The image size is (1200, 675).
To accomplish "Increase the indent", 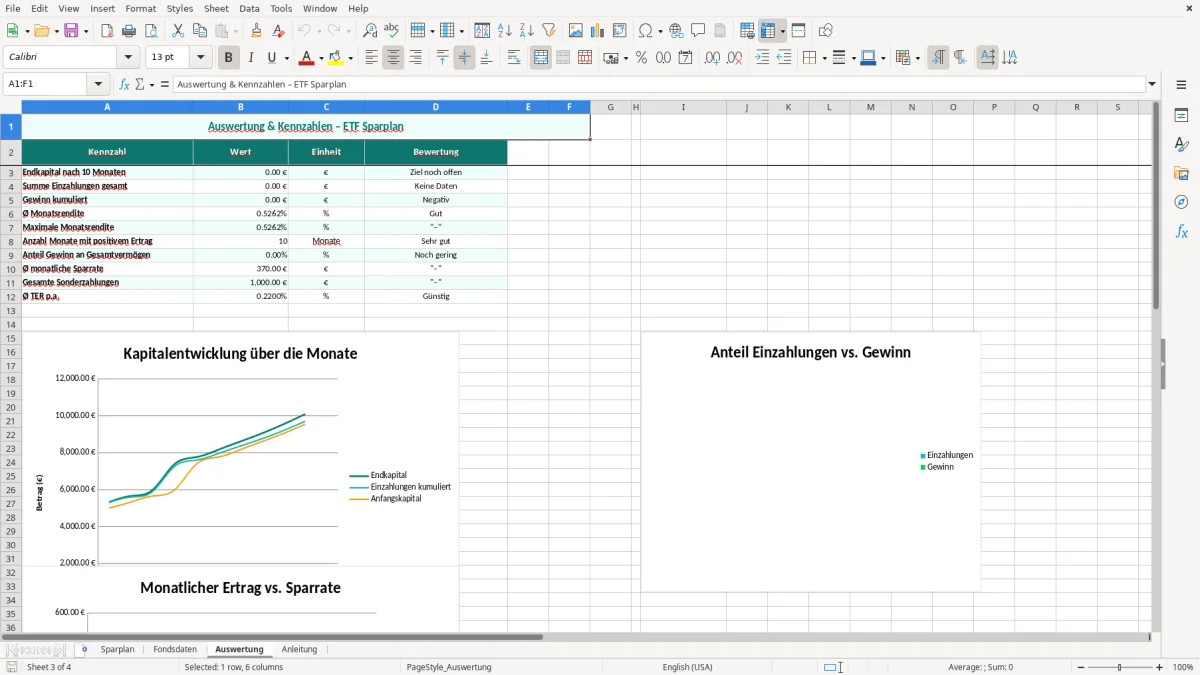I will 762,58.
